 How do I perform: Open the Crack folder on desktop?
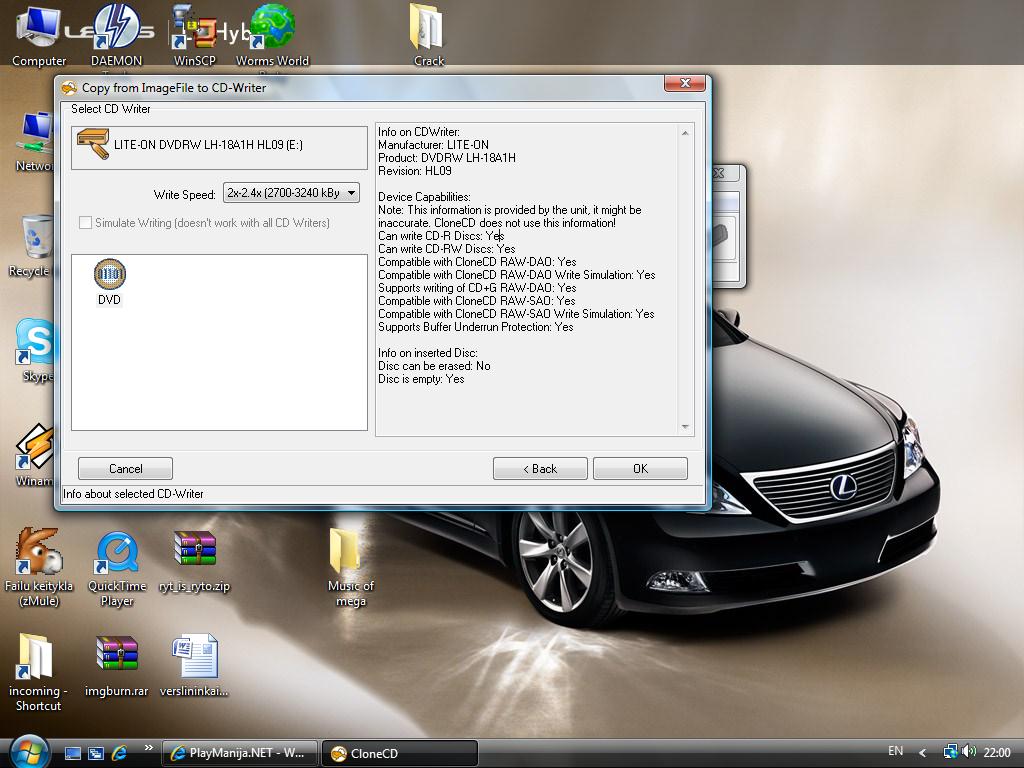pyautogui.click(x=428, y=35)
